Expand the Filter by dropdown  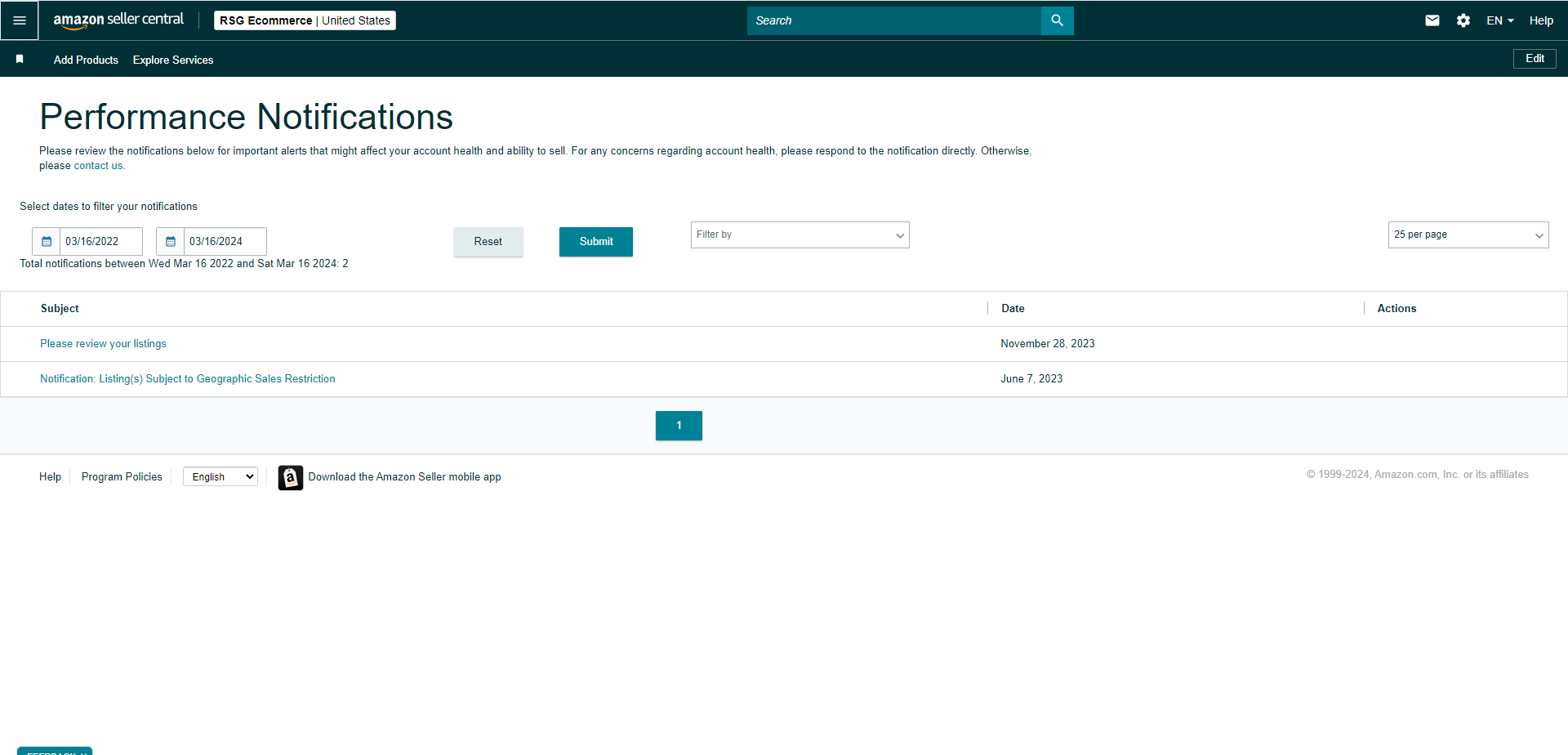[x=800, y=235]
